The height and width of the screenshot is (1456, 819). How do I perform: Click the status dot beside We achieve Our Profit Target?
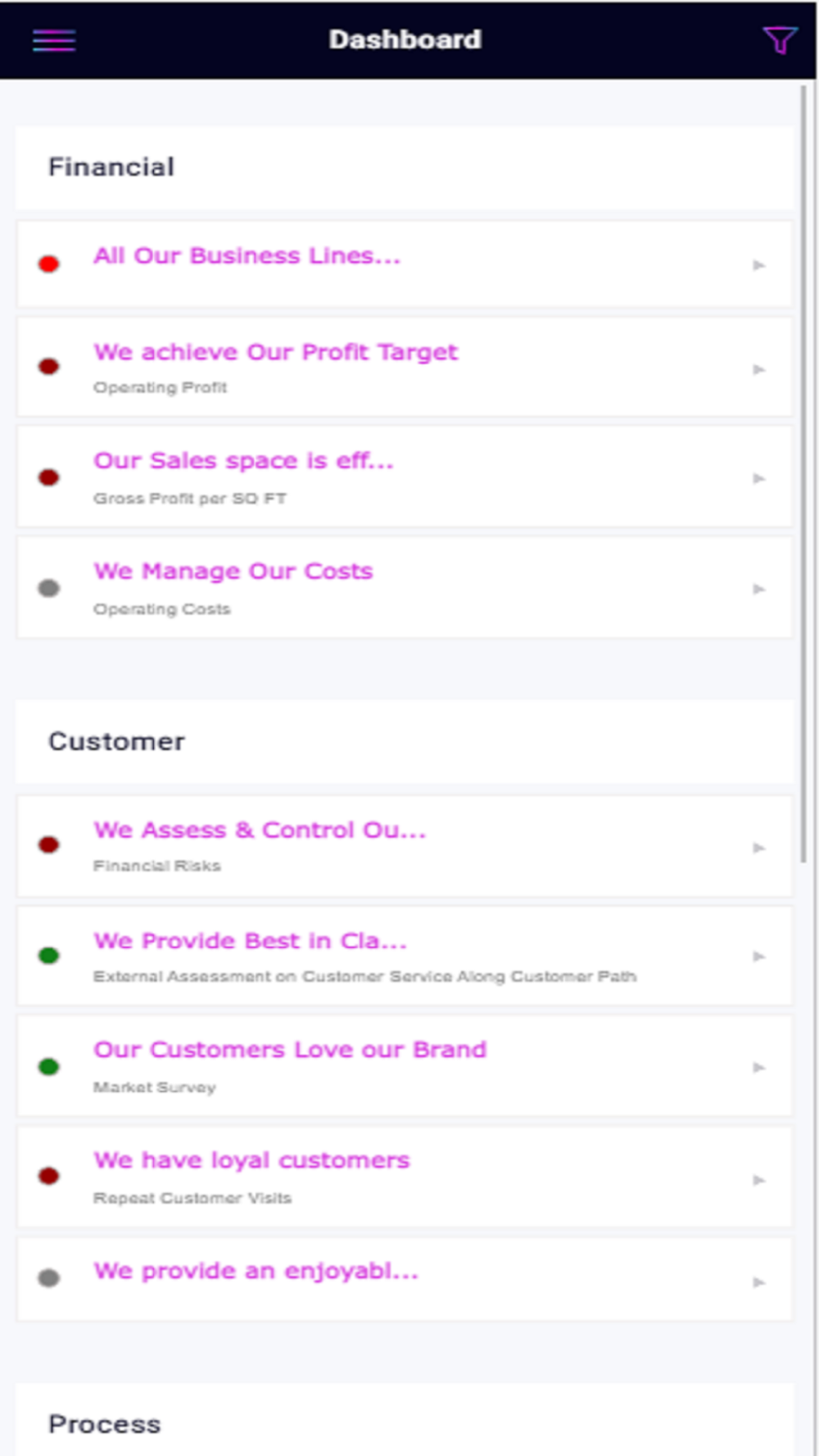pyautogui.click(x=49, y=367)
